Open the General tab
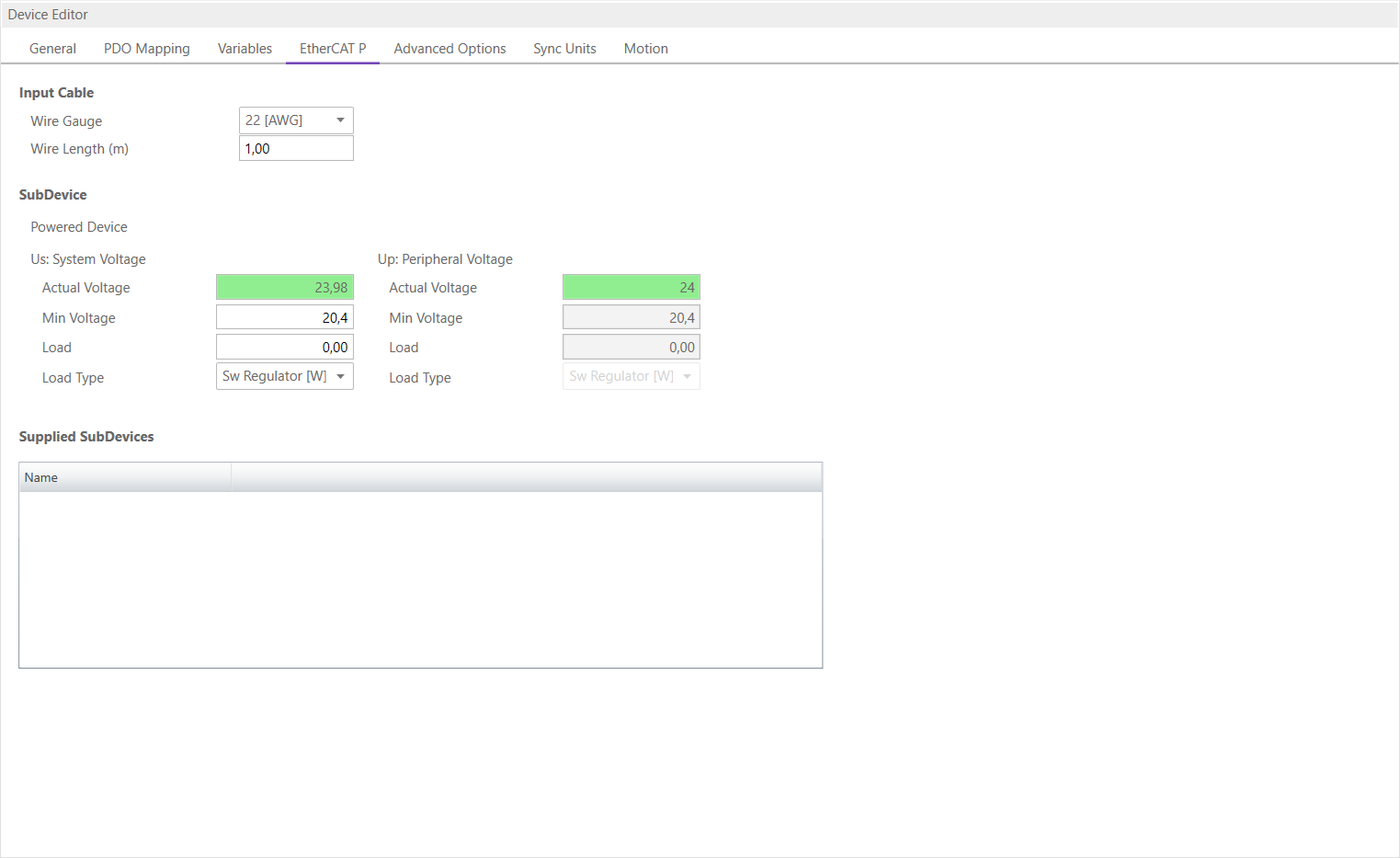1400x858 pixels. 52,49
